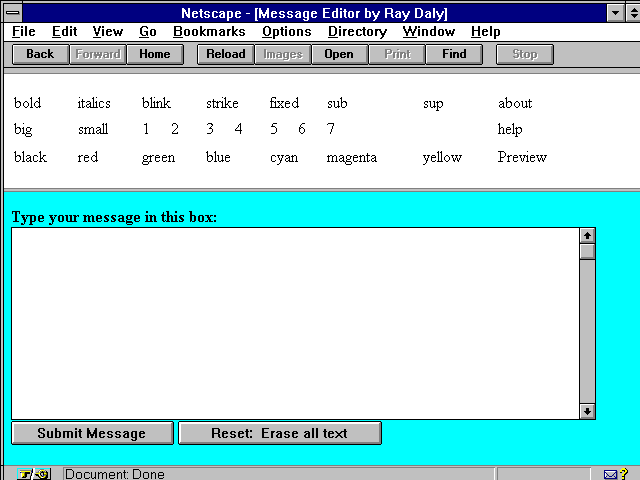Click the Find toolbar button
The image size is (640, 480).
454,54
